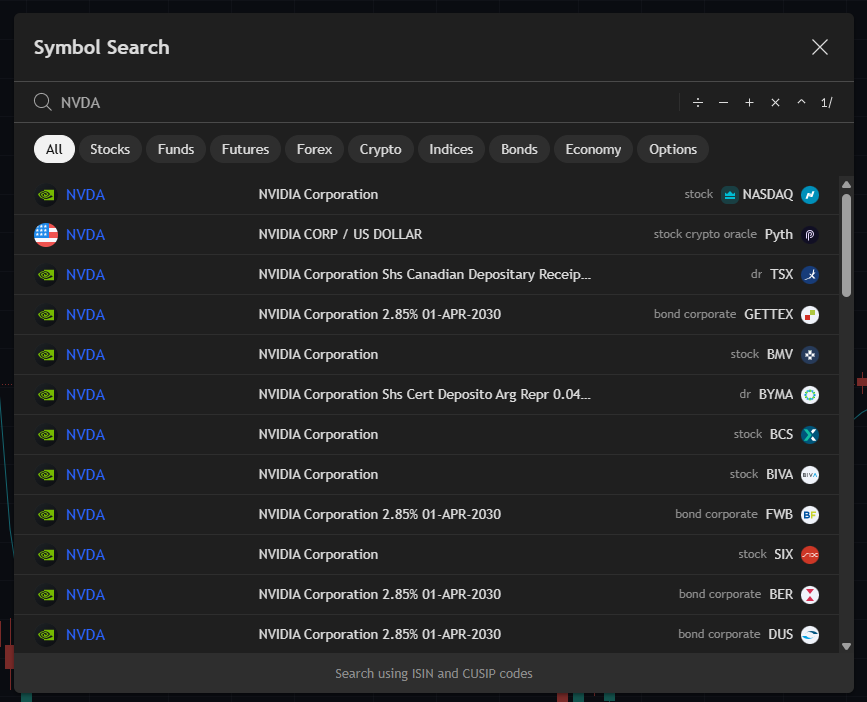Click the GETTEX exchange logo icon

[x=810, y=315]
